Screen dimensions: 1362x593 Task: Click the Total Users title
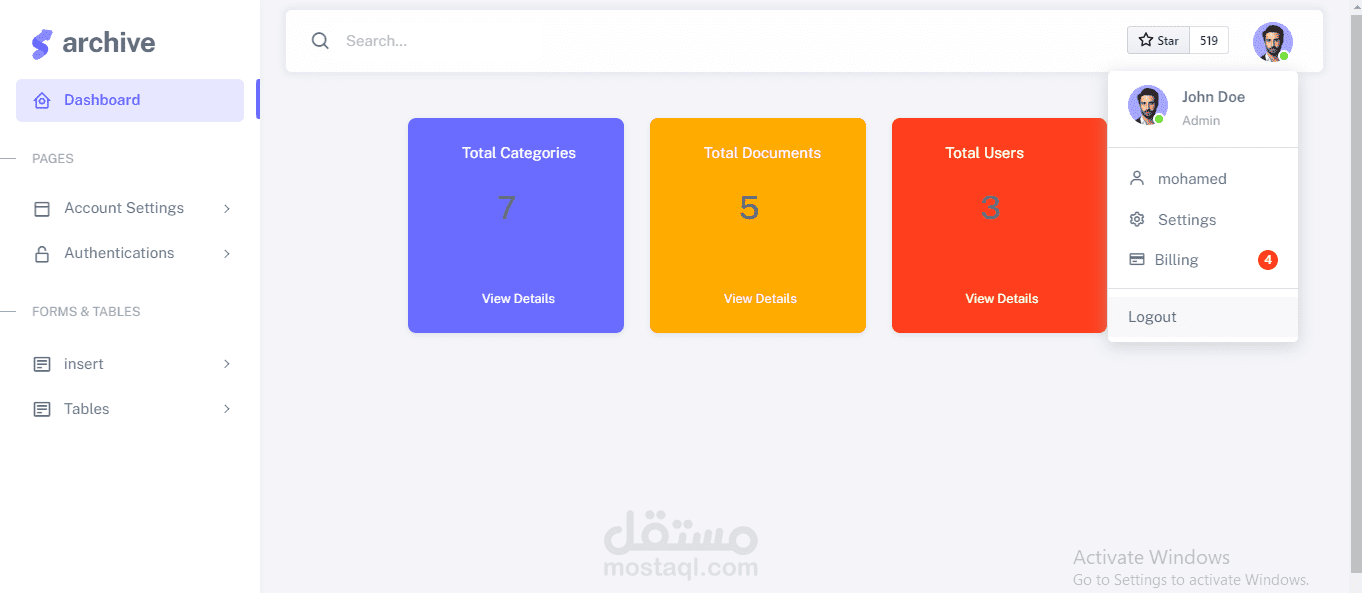coord(985,153)
